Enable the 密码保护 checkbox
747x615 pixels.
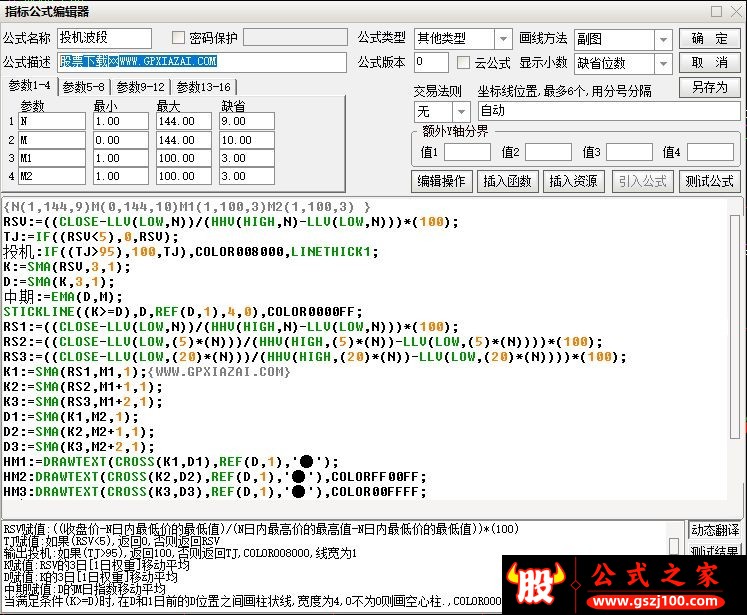178,38
